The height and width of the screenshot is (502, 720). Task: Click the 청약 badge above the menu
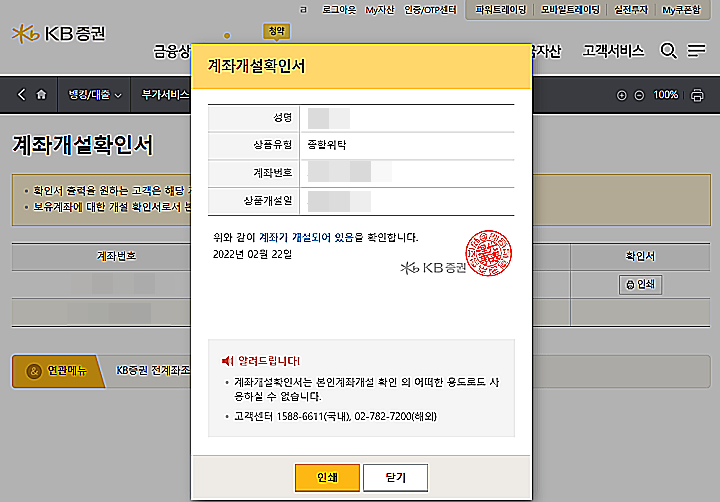coord(276,31)
